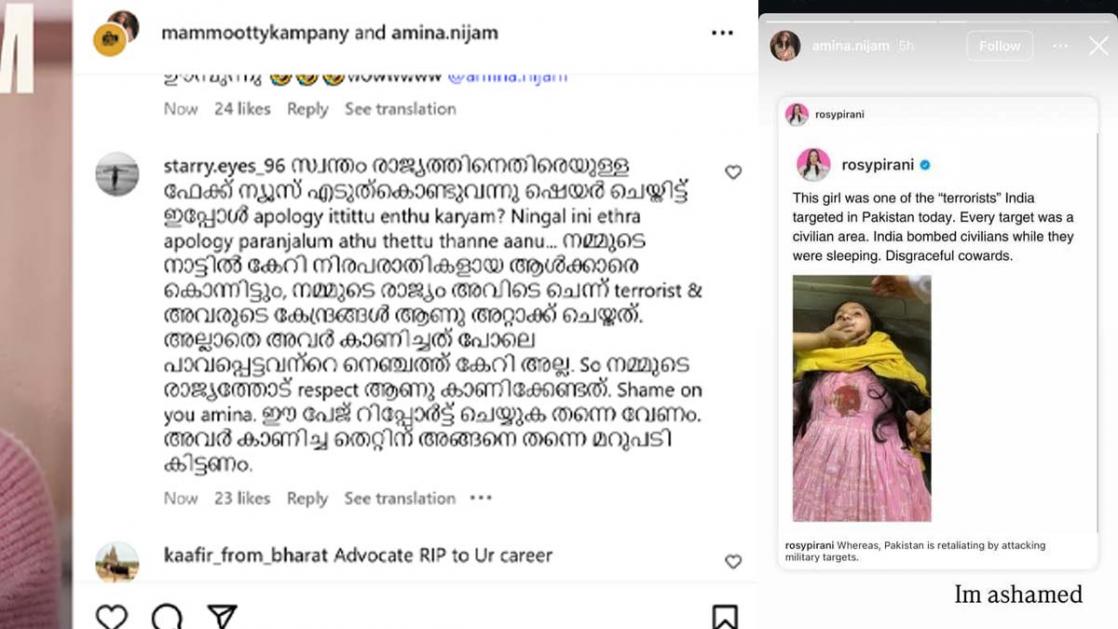Follow amina.nijam from story header
This screenshot has width=1118, height=629.
(1000, 46)
